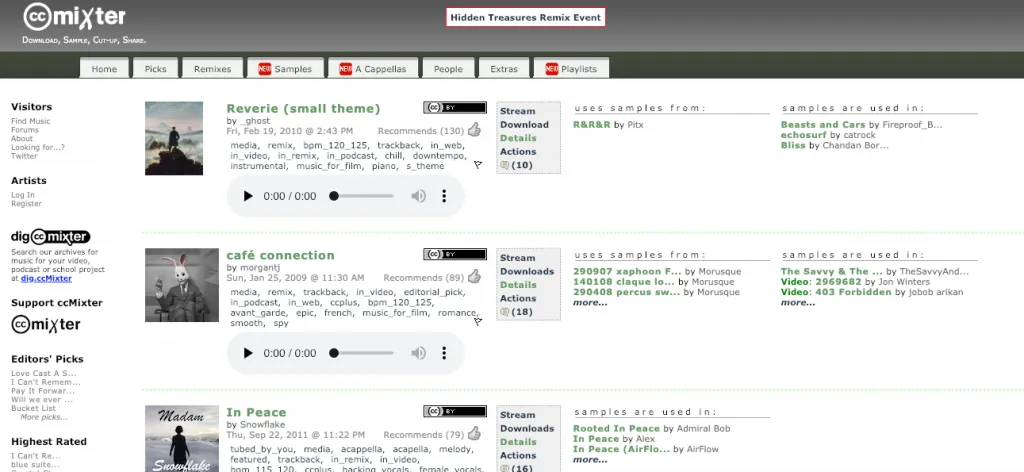
Task: Open the Actions menu for Reverie
Action: tap(518, 151)
